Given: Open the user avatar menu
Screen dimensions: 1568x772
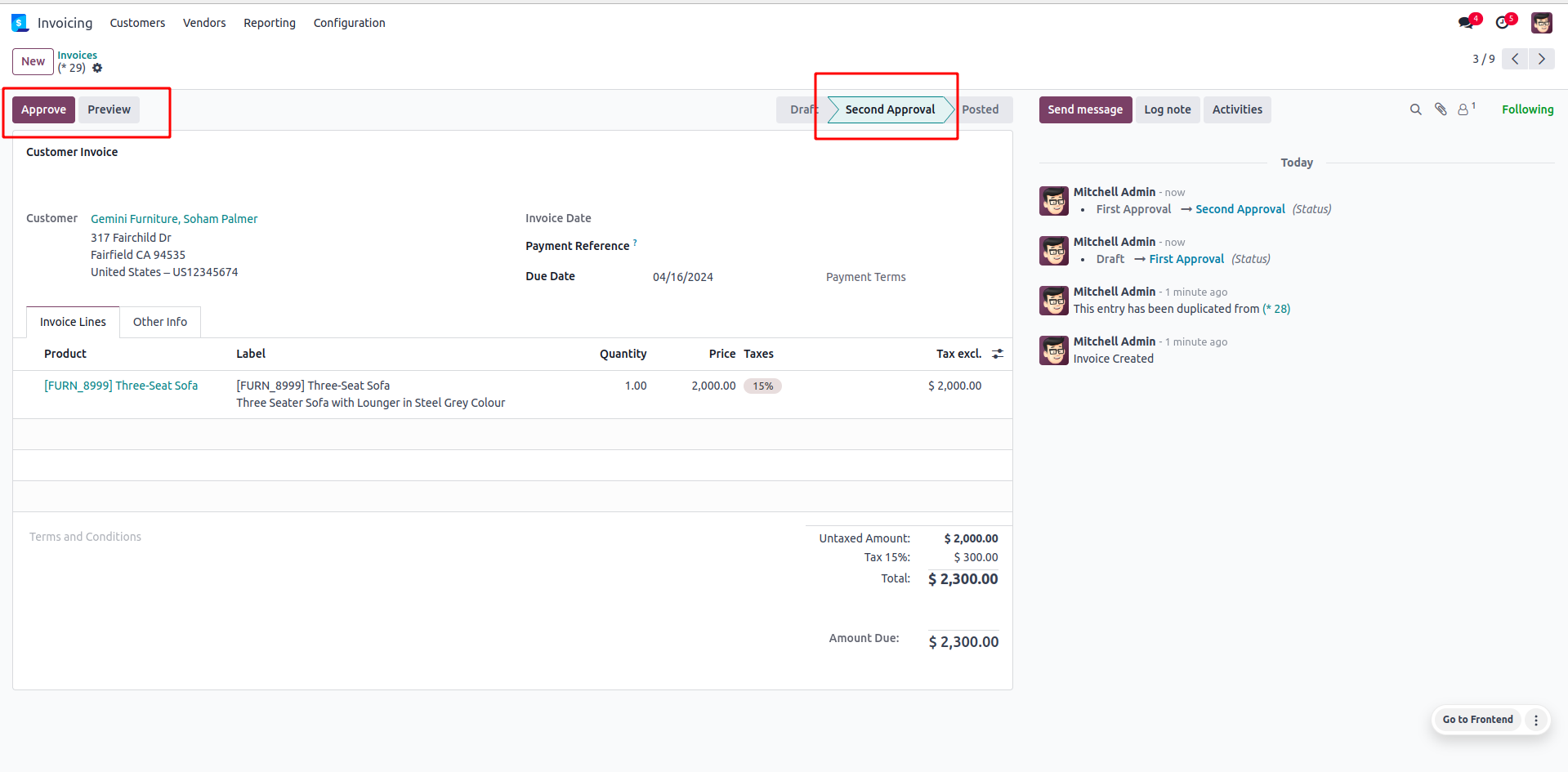Looking at the screenshot, I should click(x=1542, y=23).
